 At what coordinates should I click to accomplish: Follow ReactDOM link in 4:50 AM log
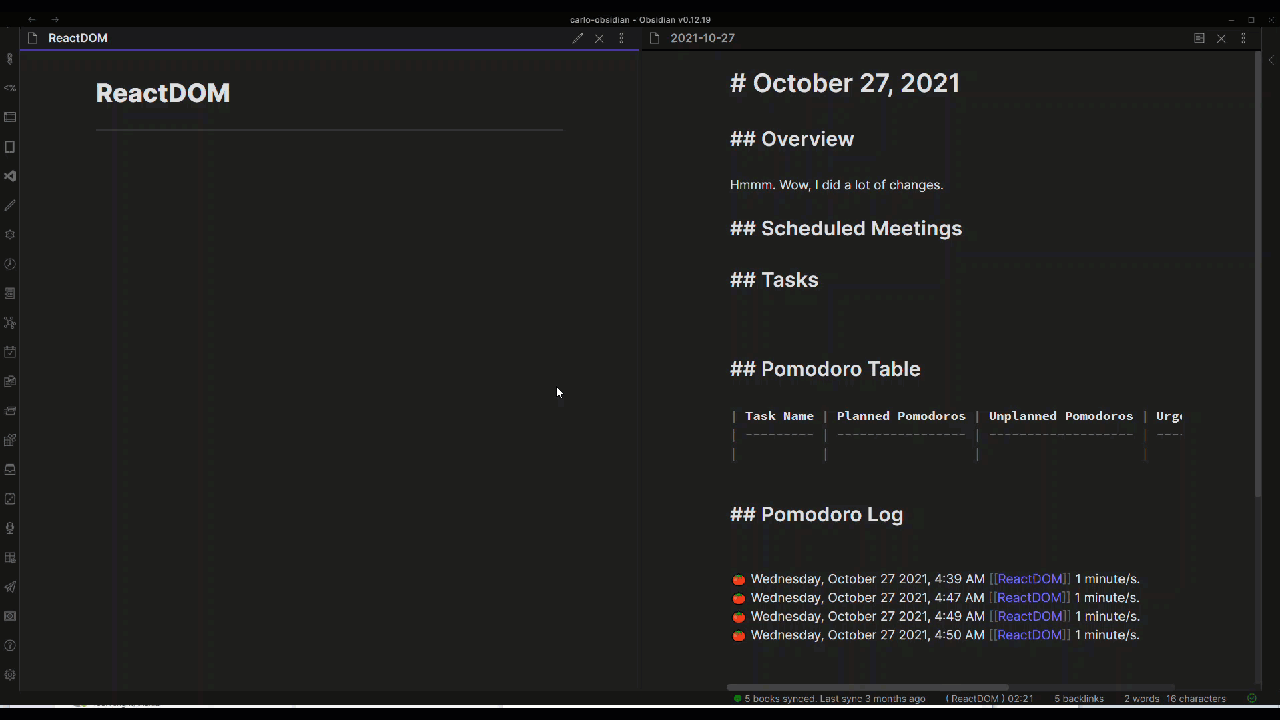click(x=1030, y=635)
